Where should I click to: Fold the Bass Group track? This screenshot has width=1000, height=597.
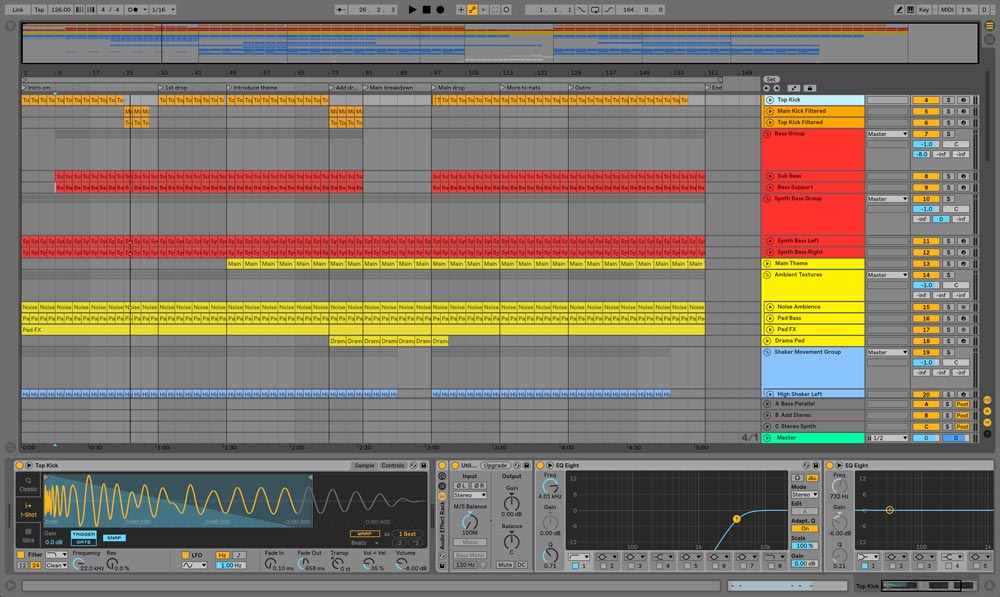coord(768,134)
